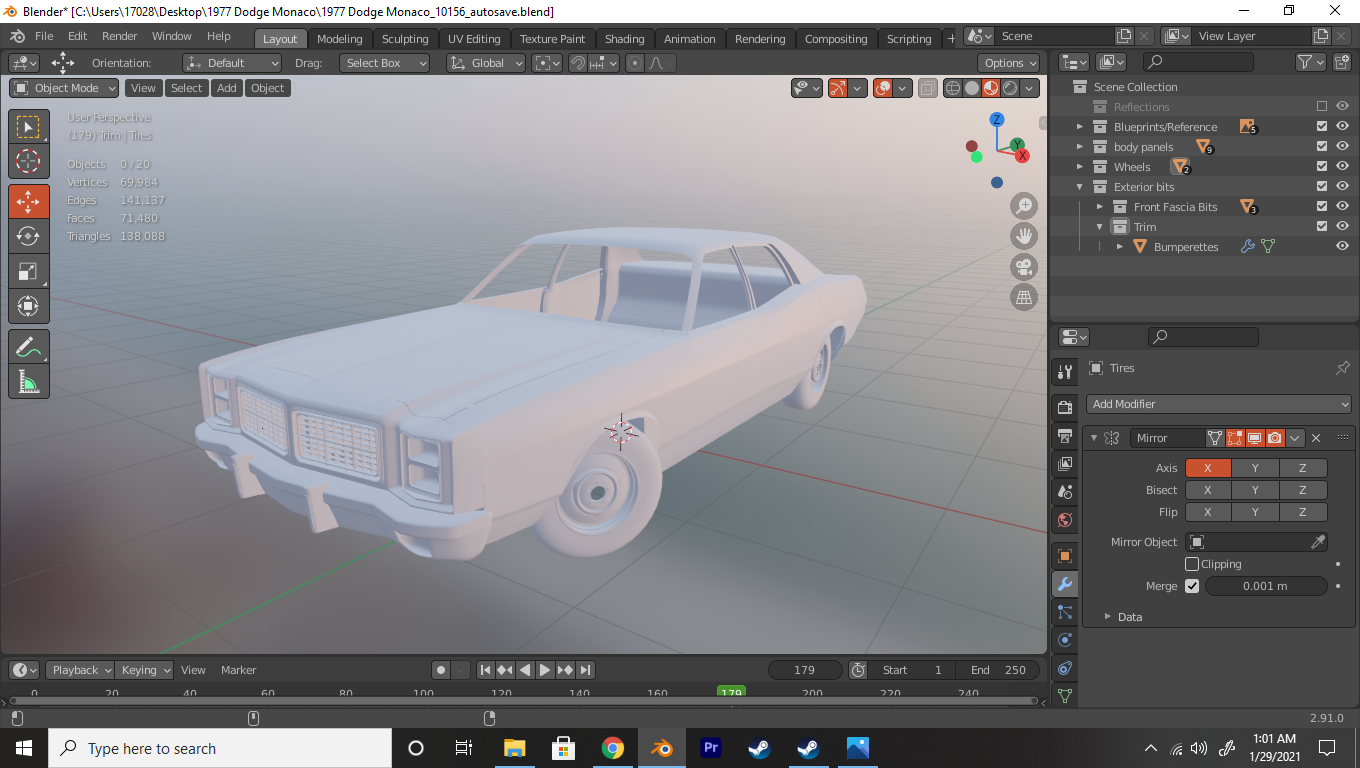Open the Render menu
This screenshot has height=768, width=1360.
pyautogui.click(x=119, y=36)
